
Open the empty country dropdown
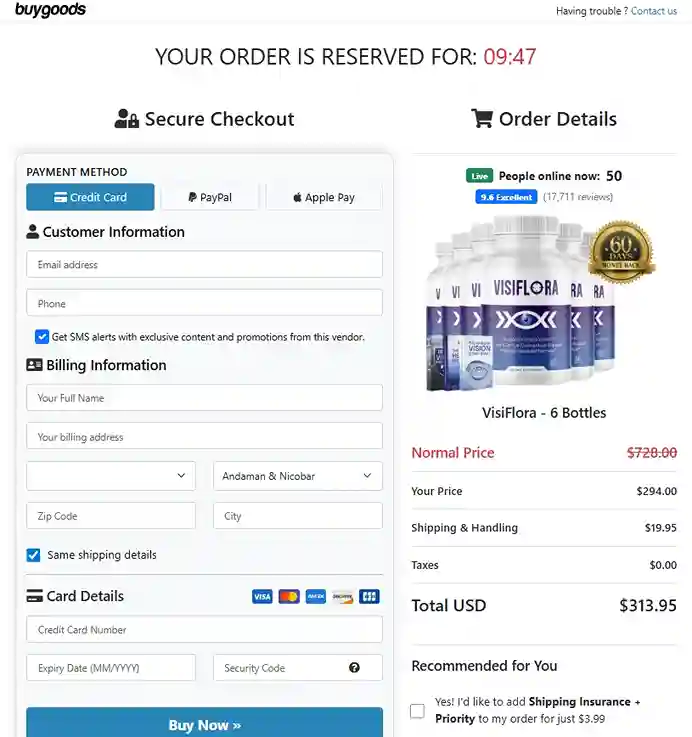click(110, 476)
